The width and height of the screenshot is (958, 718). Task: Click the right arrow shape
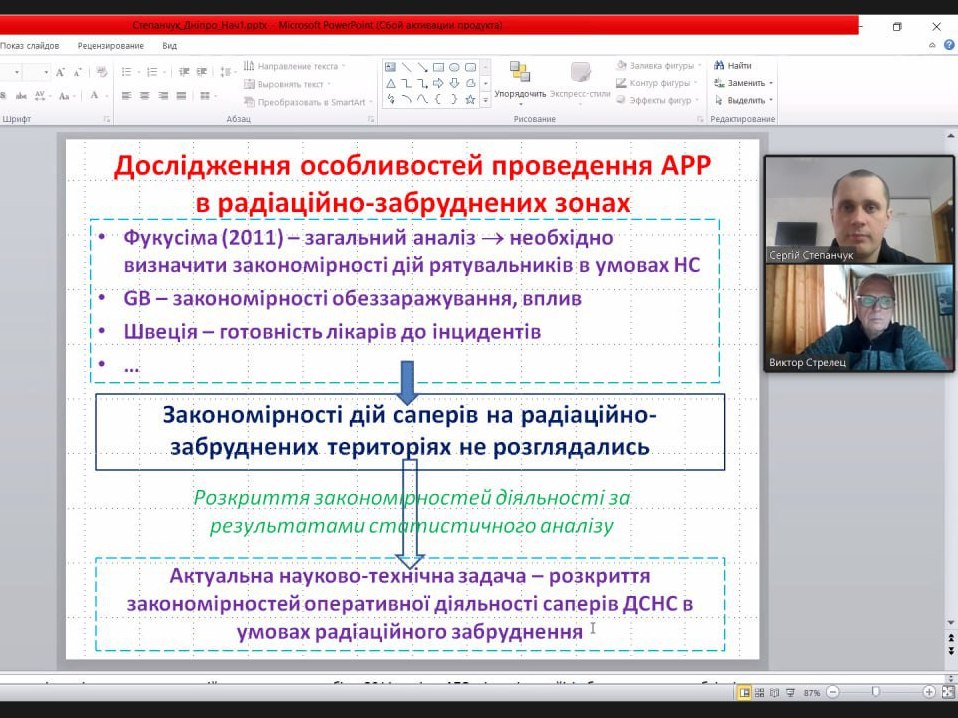439,83
